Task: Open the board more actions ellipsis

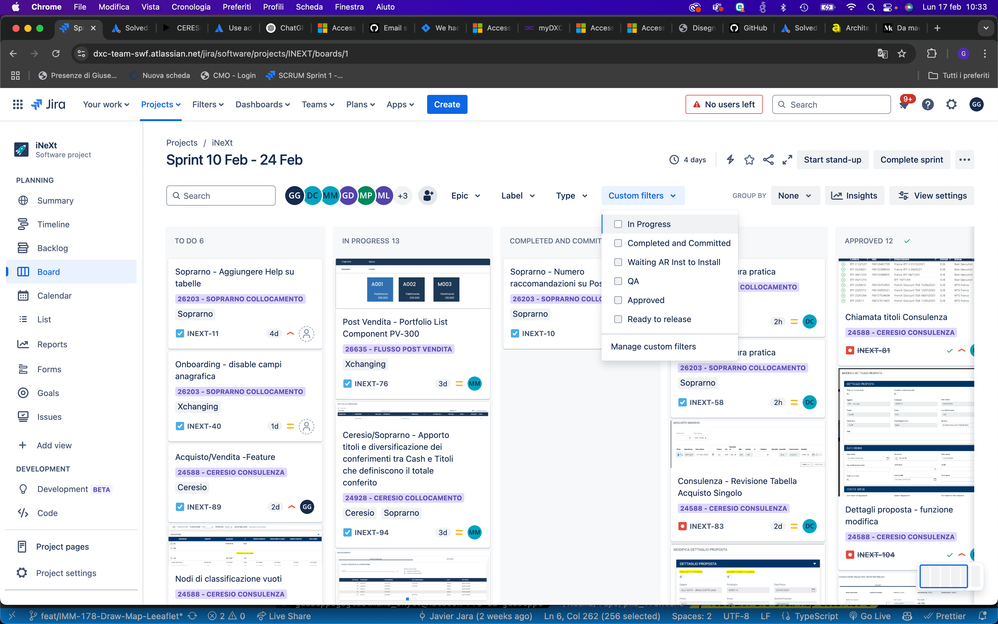Action: pos(965,160)
